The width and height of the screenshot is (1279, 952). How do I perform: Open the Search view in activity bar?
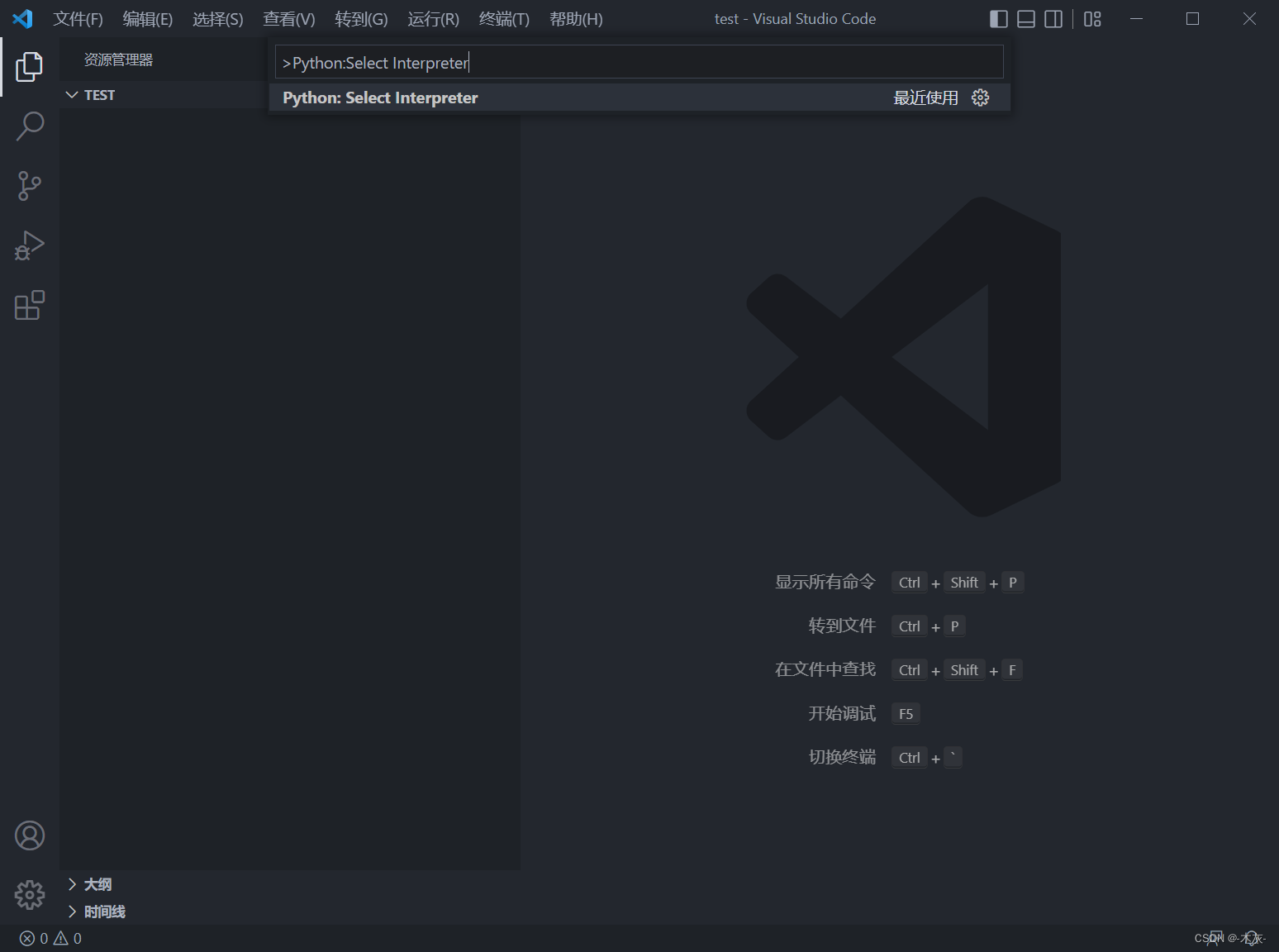coord(30,126)
